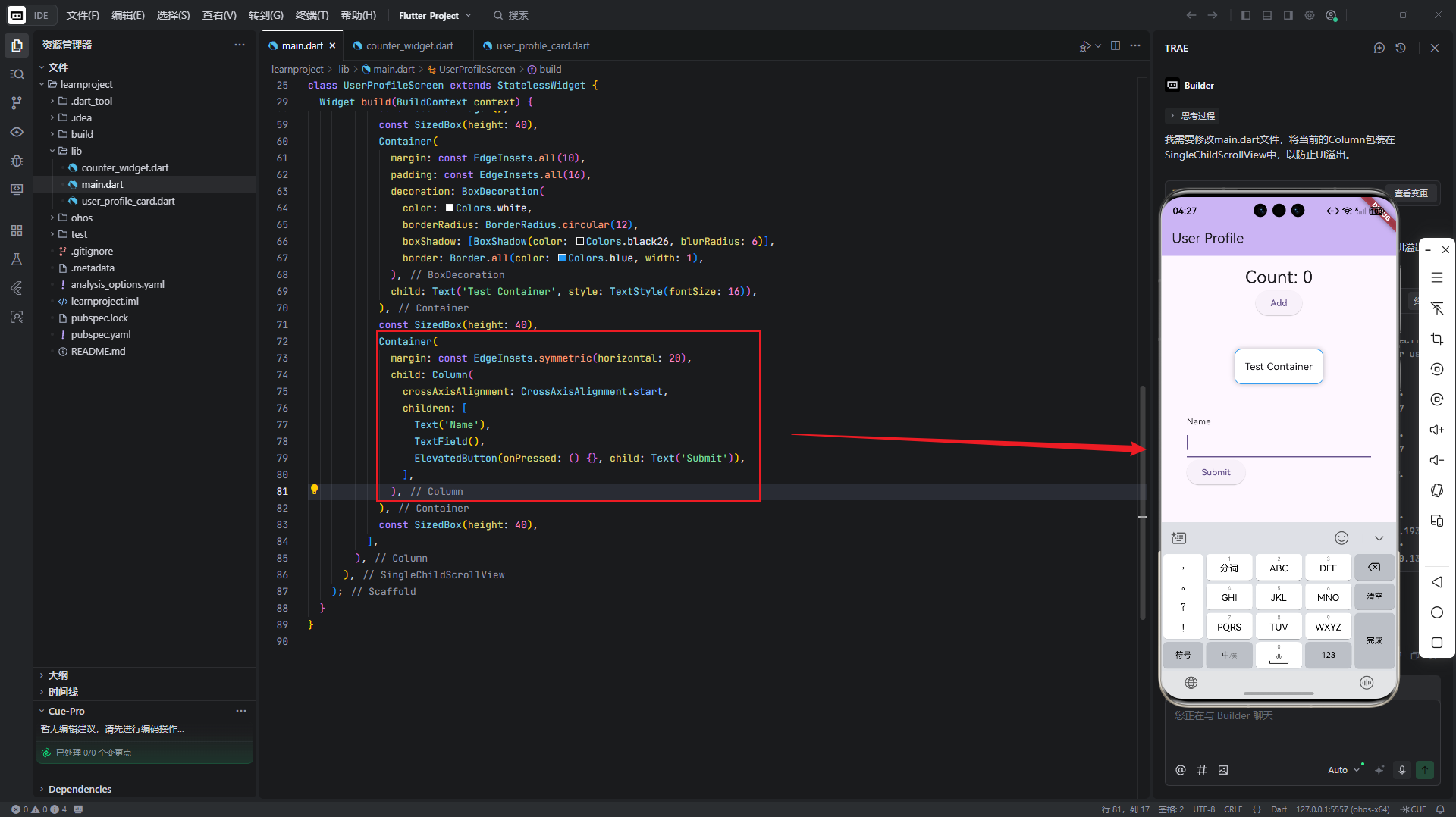
Task: Click the Submit button in phone preview
Action: [x=1216, y=472]
